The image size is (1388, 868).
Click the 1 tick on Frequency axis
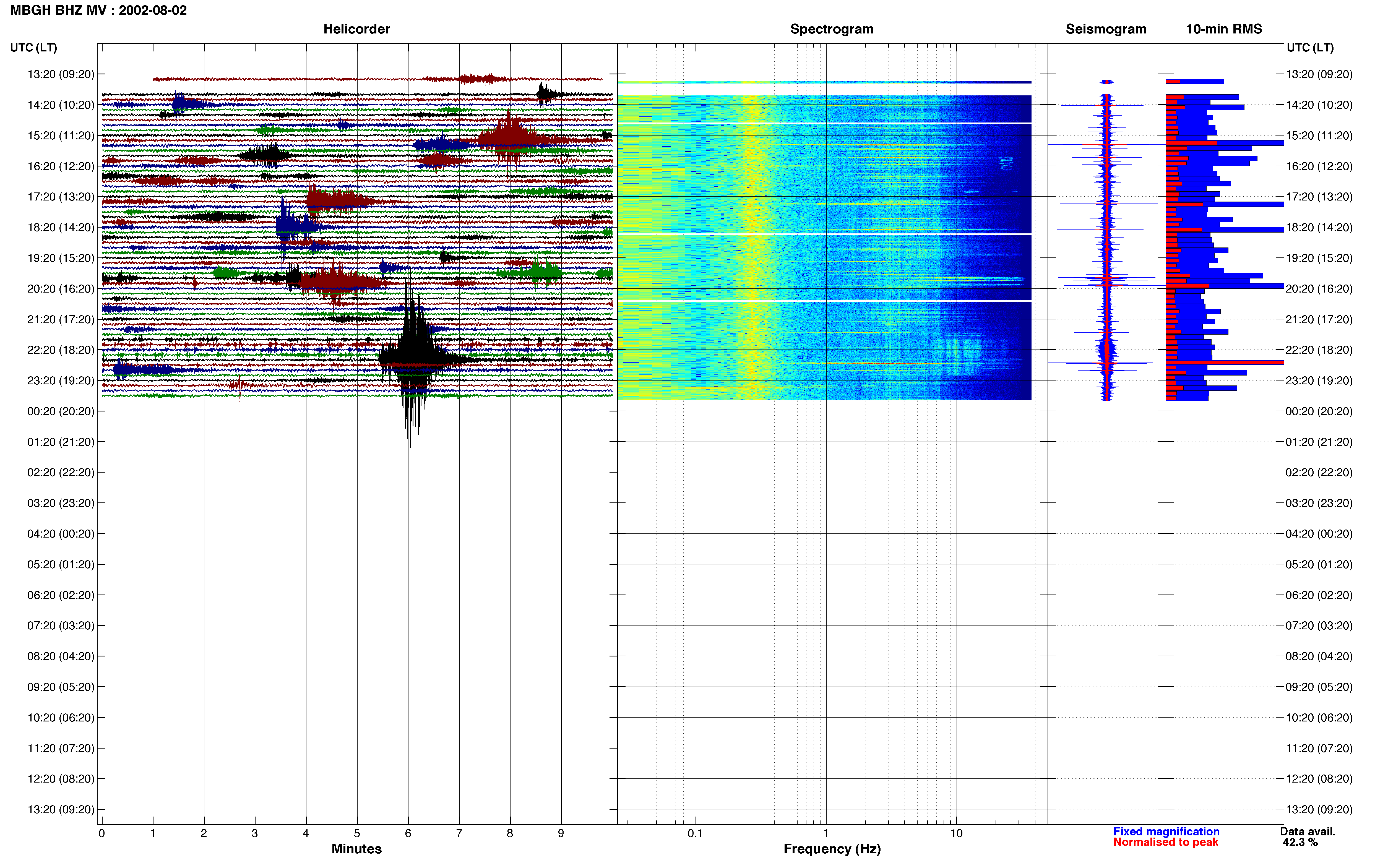[826, 833]
